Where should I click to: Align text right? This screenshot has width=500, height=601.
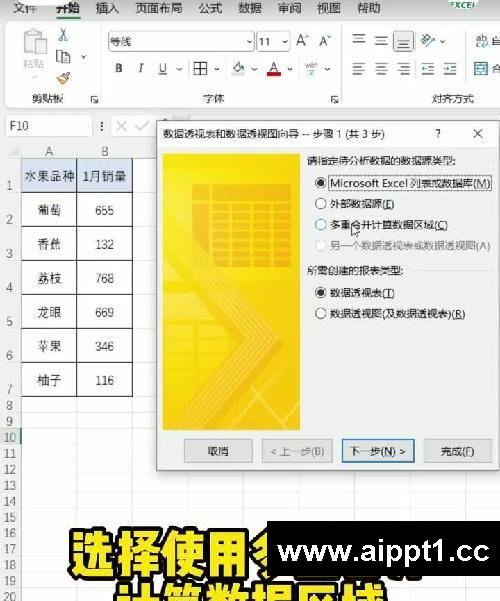[x=403, y=69]
